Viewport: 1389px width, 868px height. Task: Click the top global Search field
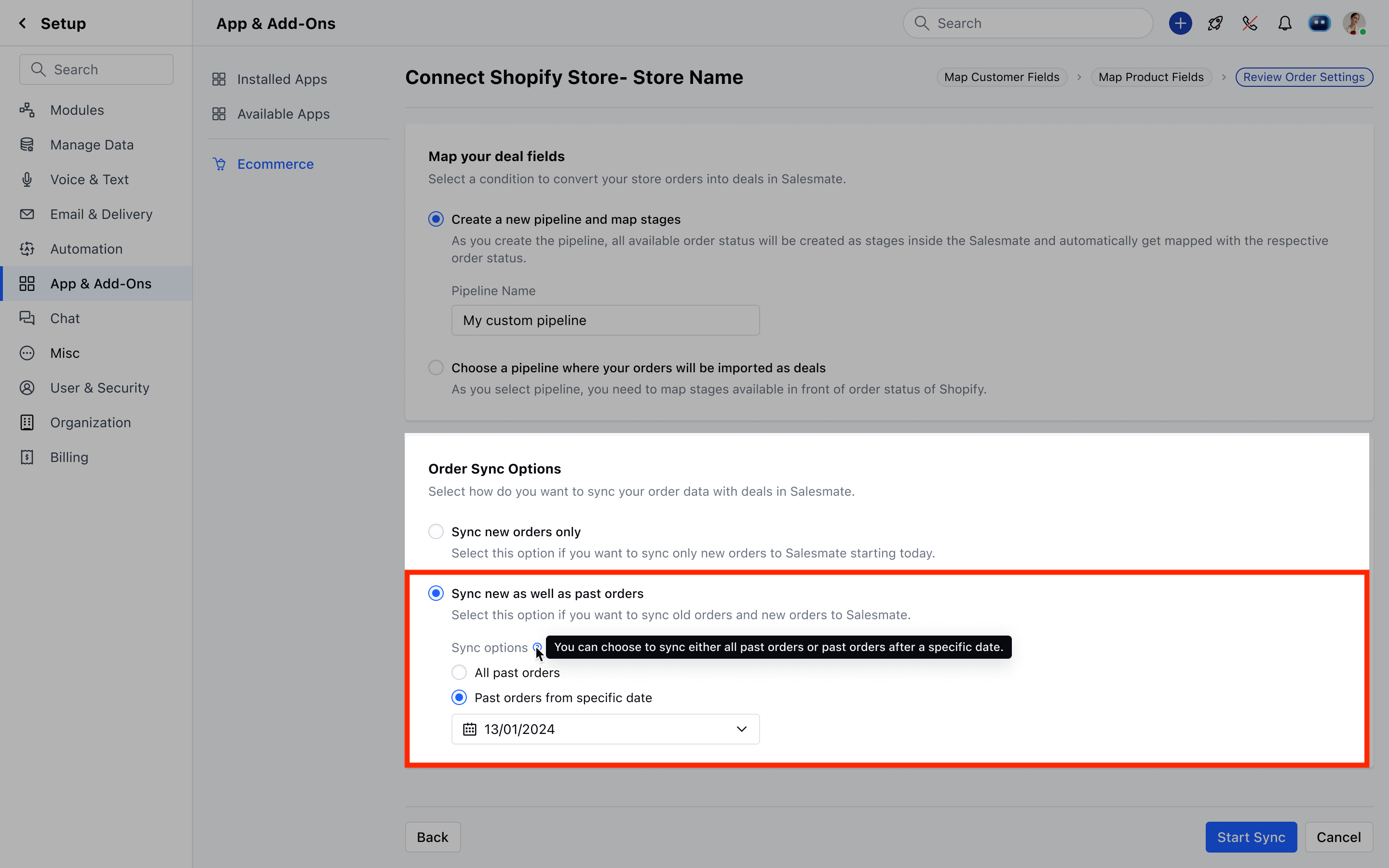[1028, 23]
